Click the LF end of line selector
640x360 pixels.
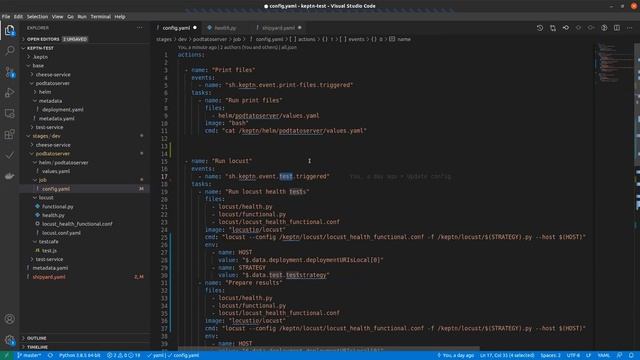pyautogui.click(x=589, y=356)
